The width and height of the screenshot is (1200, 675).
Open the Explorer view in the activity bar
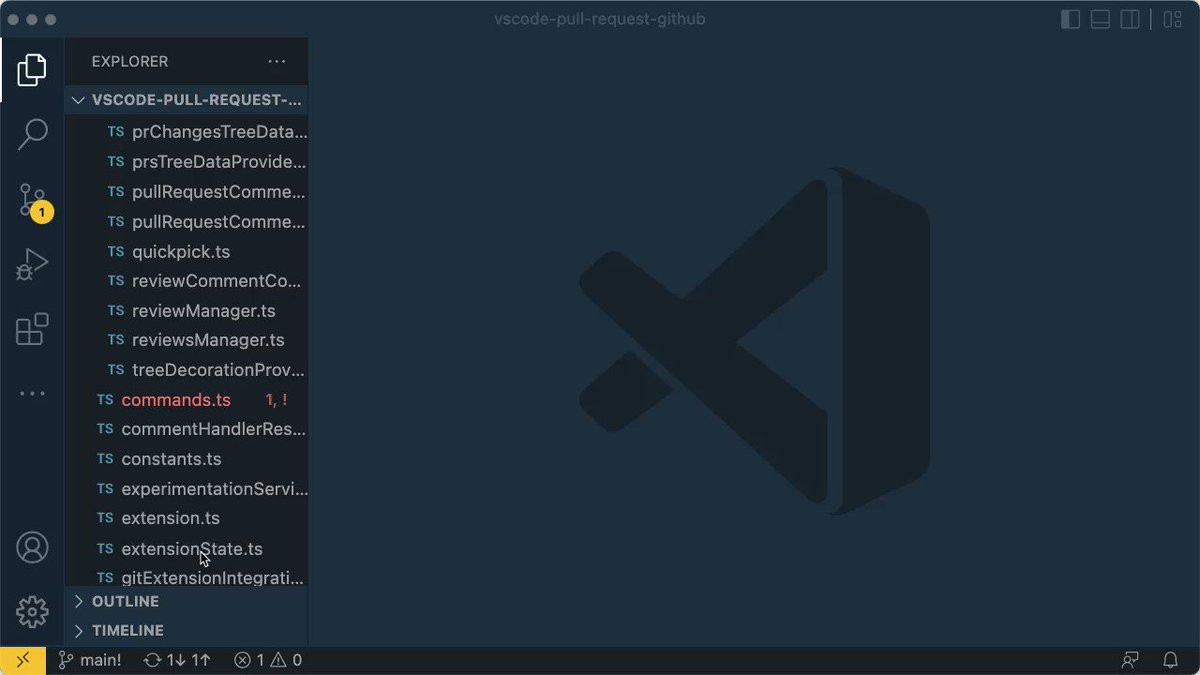coord(32,70)
